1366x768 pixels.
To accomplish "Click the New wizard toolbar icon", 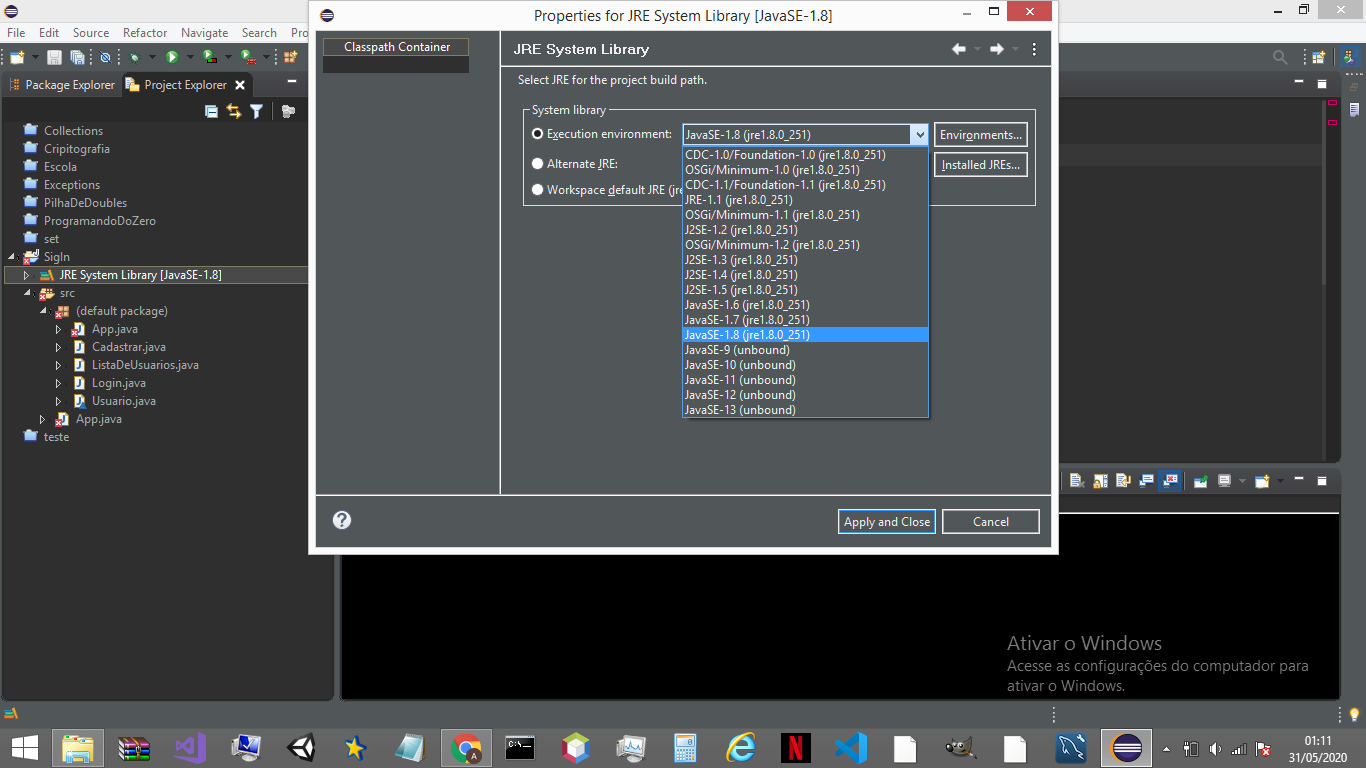I will [17, 57].
